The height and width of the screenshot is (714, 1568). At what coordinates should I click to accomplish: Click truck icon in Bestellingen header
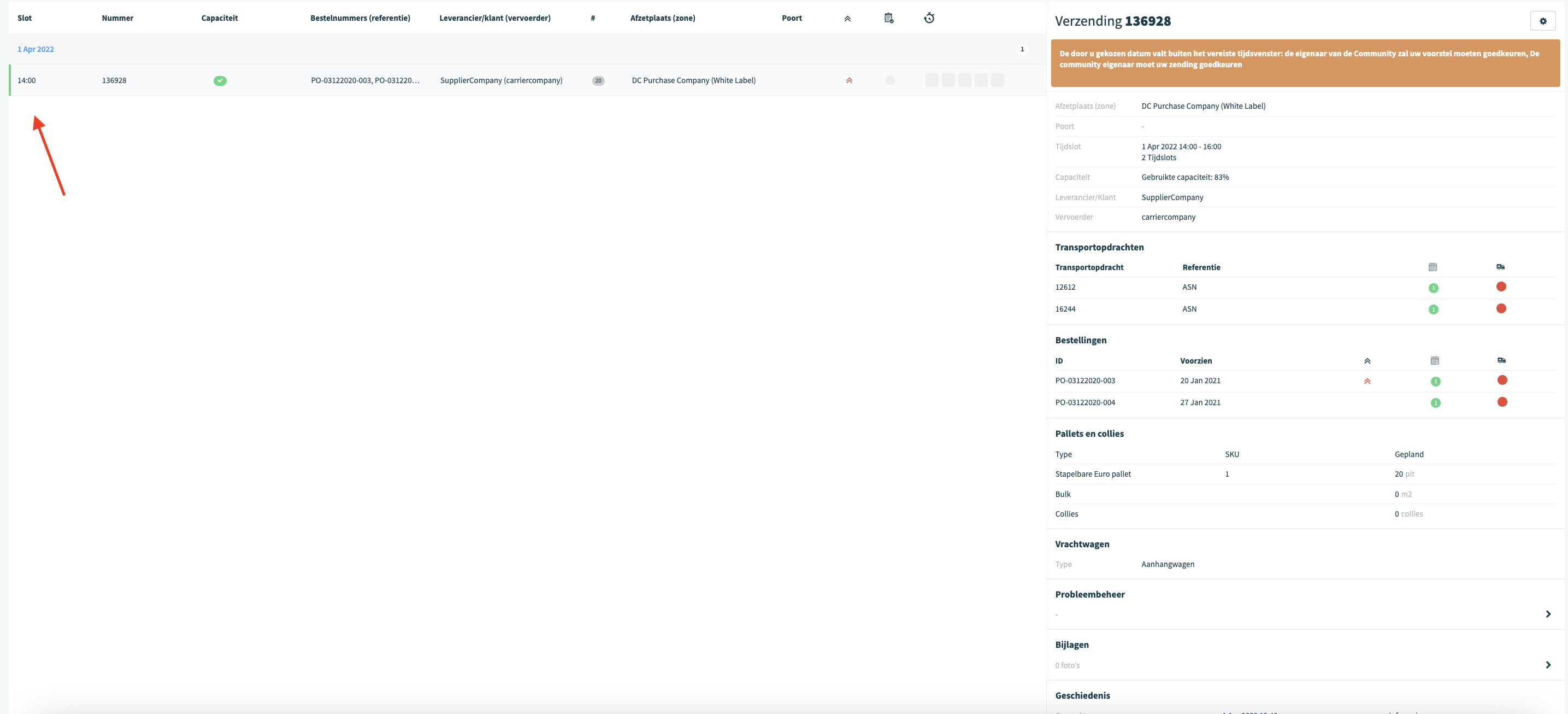click(x=1502, y=361)
